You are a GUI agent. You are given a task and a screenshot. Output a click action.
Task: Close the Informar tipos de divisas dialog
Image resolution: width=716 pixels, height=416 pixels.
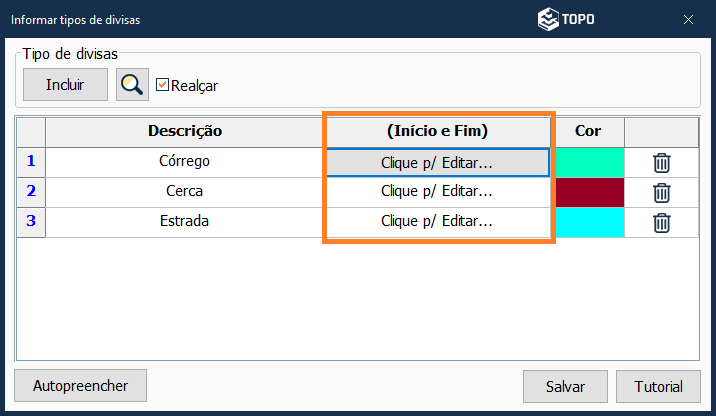688,19
